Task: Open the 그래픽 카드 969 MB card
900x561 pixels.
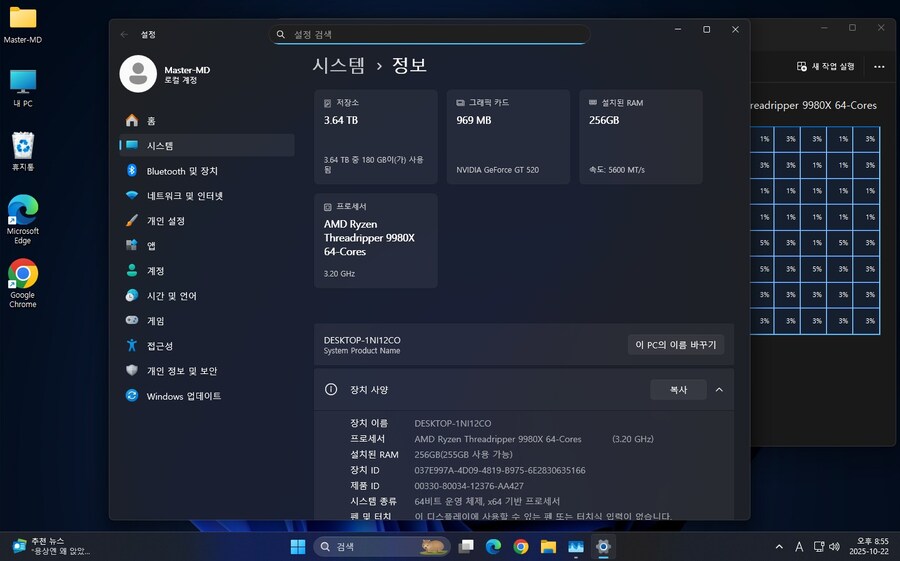Action: (509, 137)
